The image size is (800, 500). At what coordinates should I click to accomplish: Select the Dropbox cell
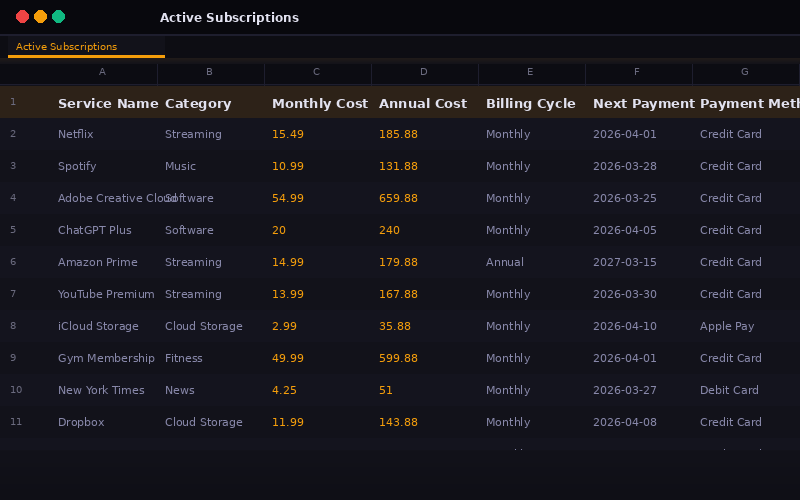[104, 422]
